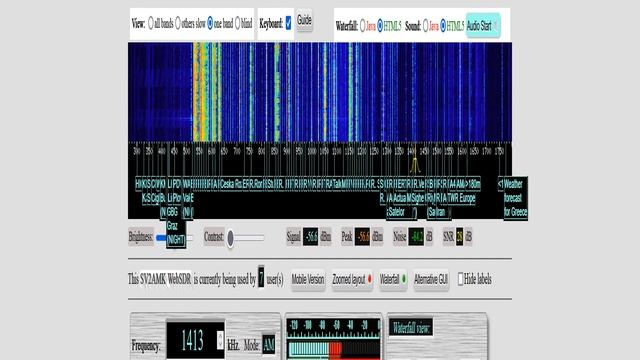640x360 pixels.
Task: Adjust the Brightness slider
Action: 175,238
